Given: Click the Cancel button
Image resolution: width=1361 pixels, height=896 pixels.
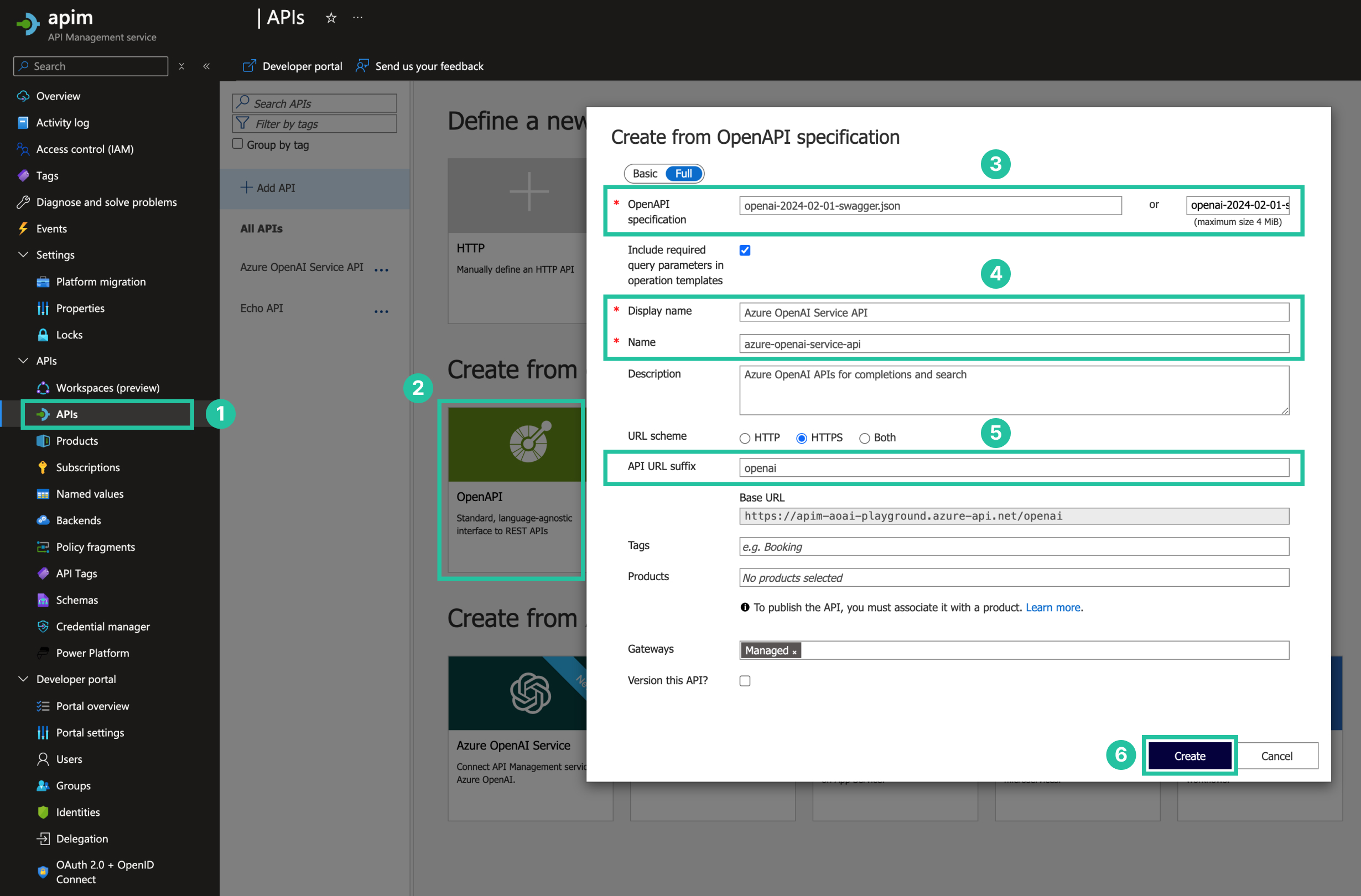Looking at the screenshot, I should pos(1276,756).
